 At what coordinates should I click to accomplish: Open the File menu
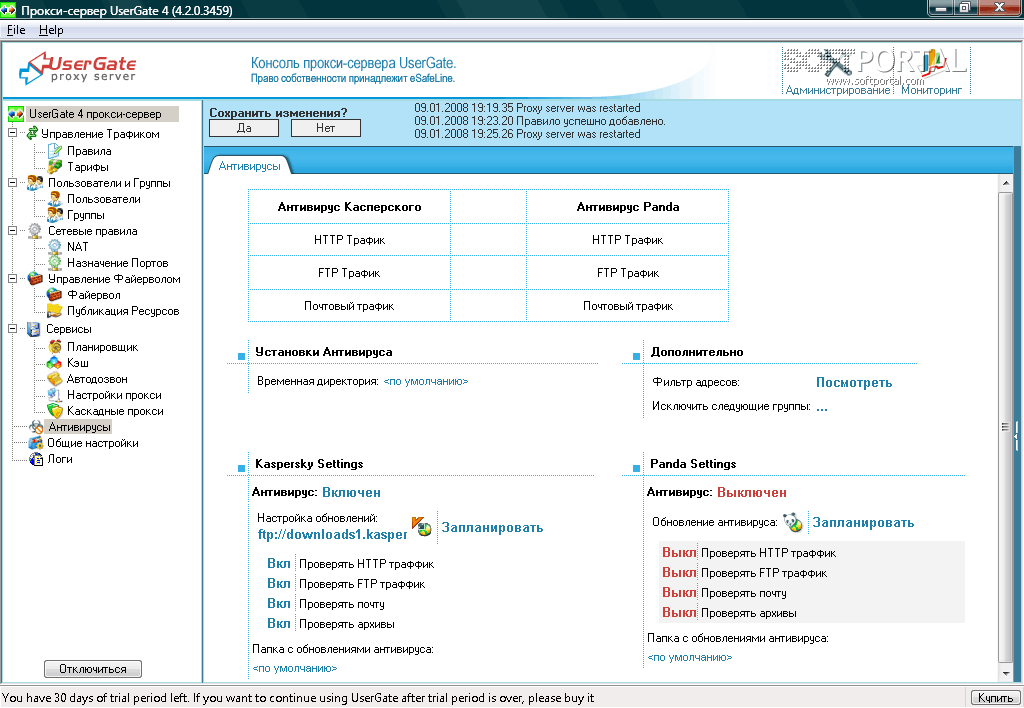16,30
